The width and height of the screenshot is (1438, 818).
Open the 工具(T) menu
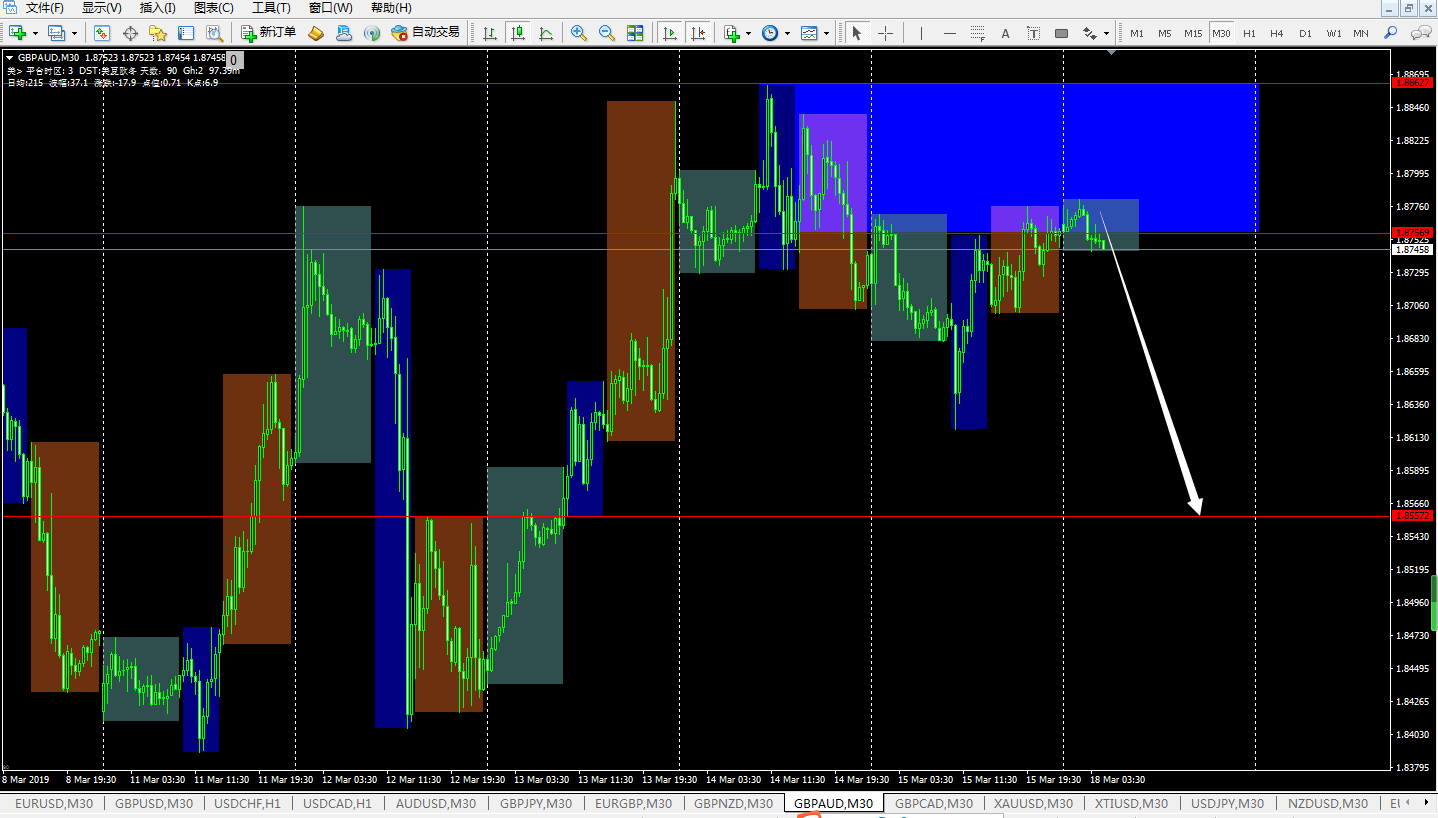click(x=271, y=8)
